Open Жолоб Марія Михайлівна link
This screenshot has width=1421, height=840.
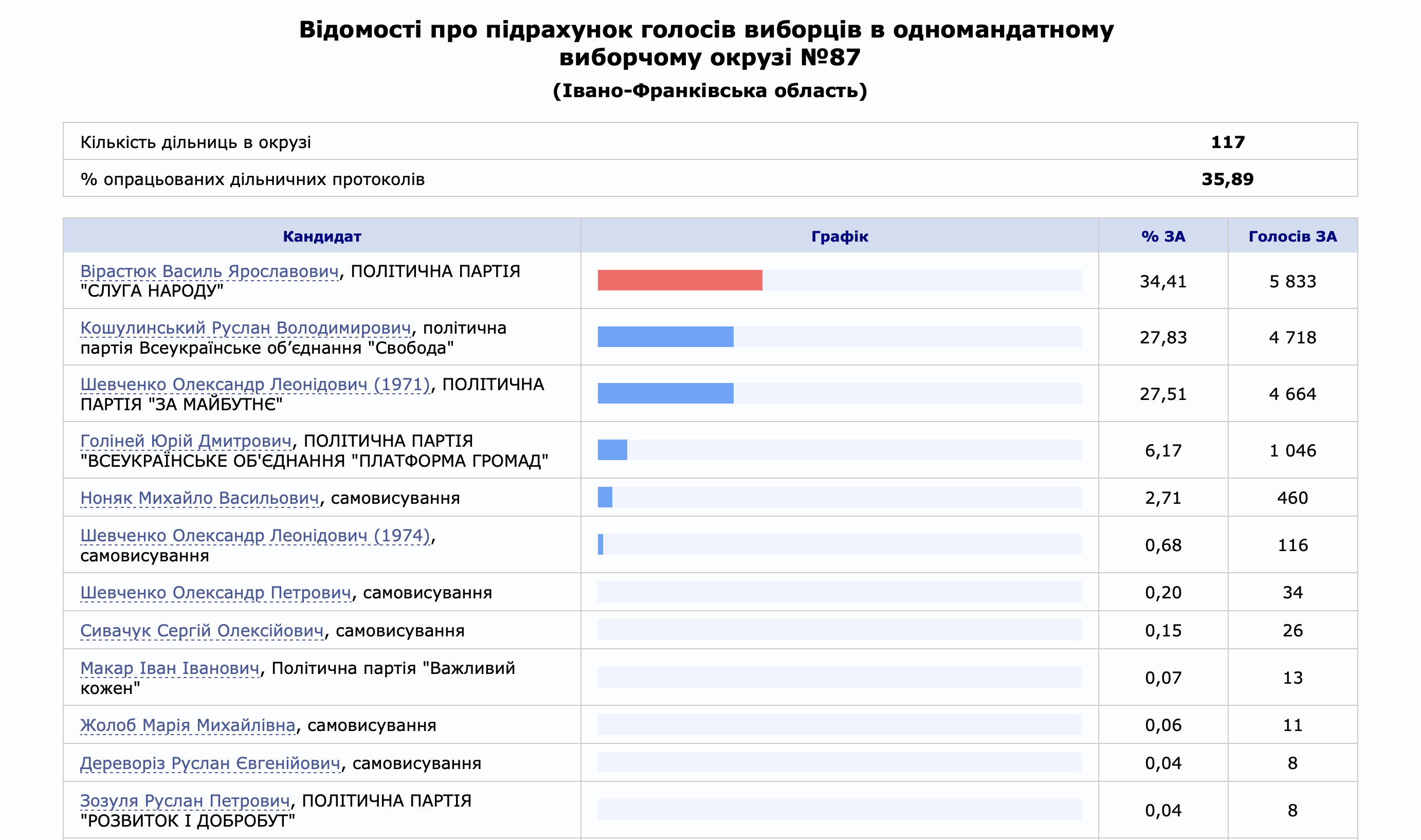point(188,725)
